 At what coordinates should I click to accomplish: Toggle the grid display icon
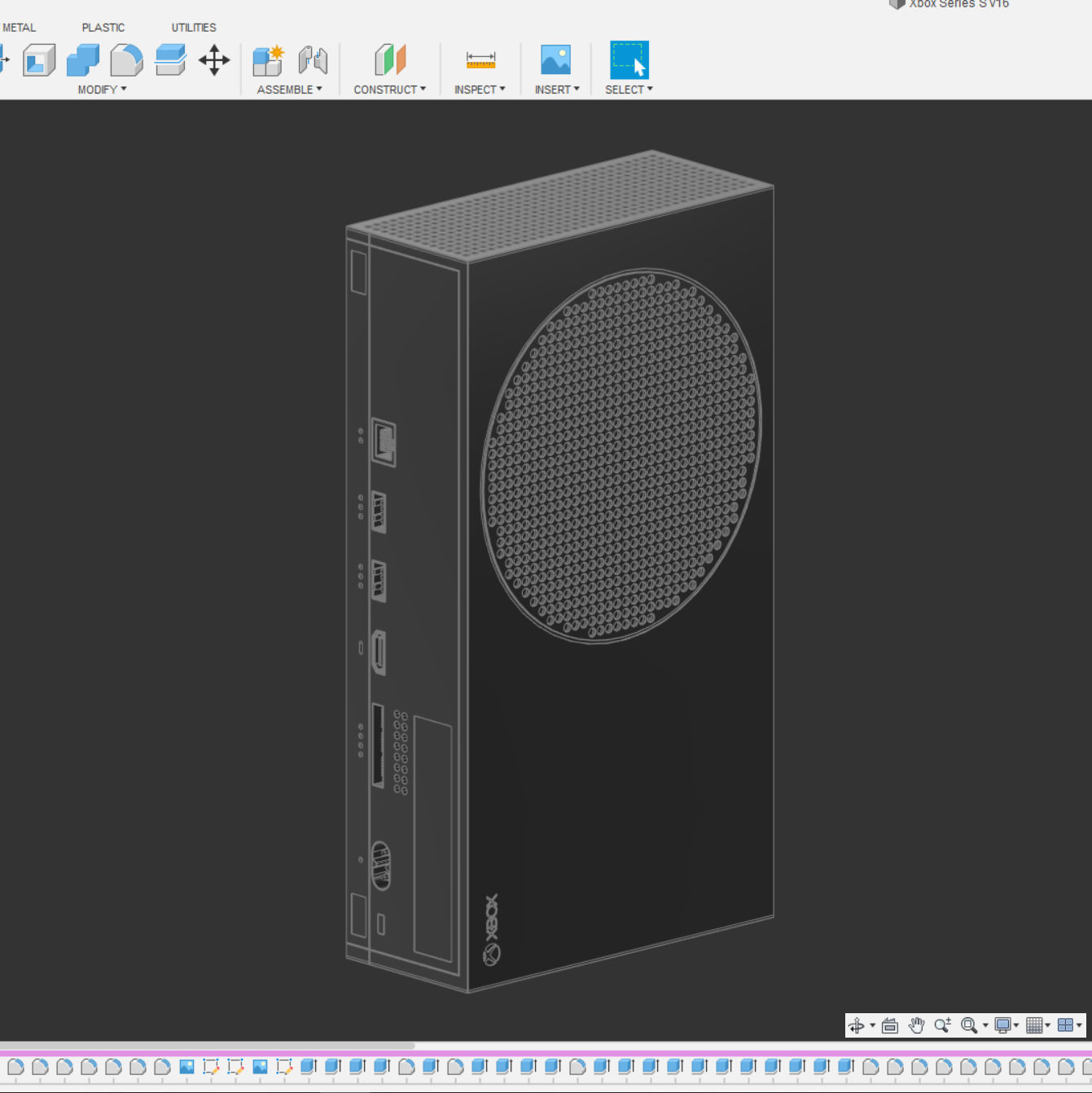(x=1035, y=1025)
